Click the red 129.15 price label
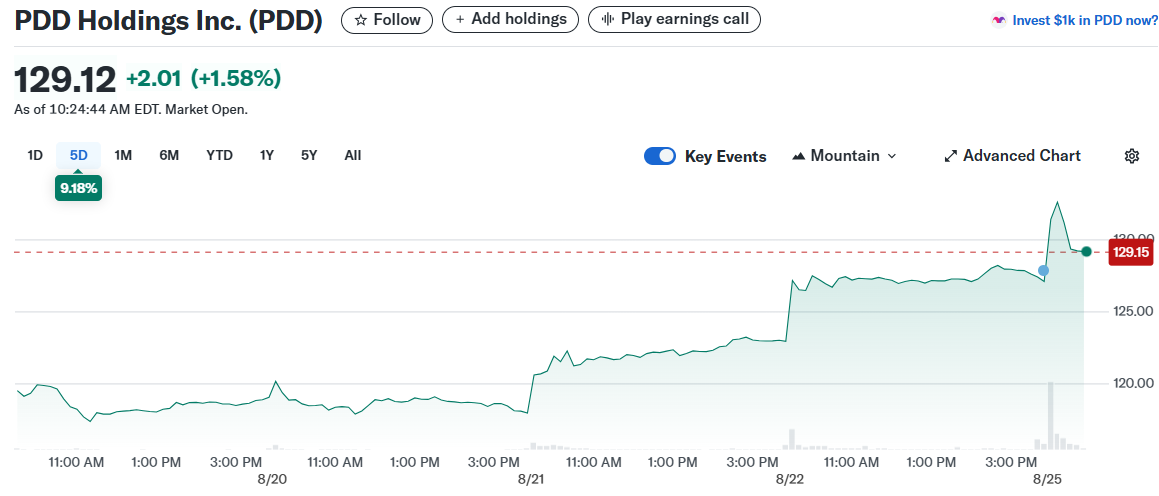 [1131, 252]
